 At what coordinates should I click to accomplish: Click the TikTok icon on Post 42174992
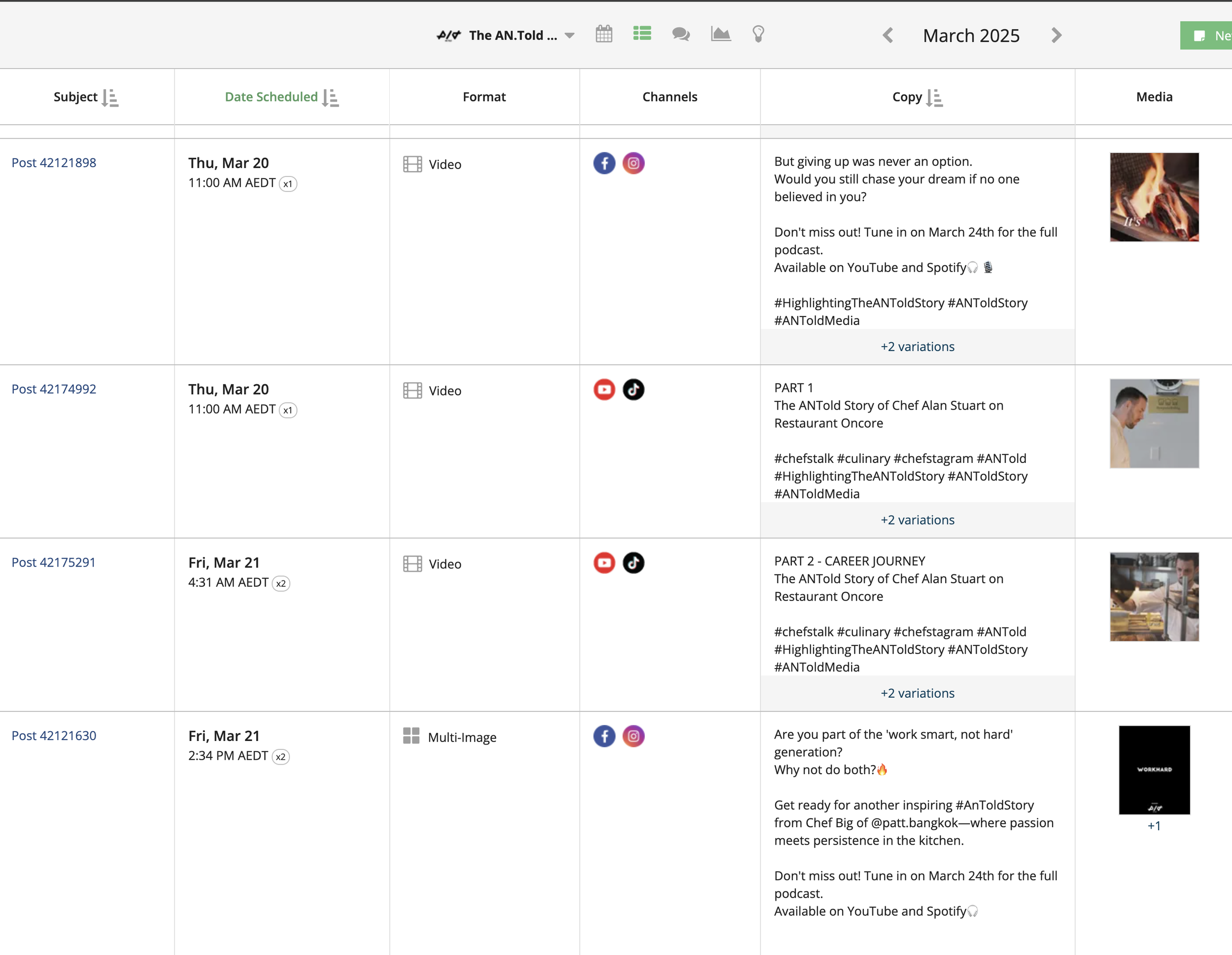click(x=633, y=389)
